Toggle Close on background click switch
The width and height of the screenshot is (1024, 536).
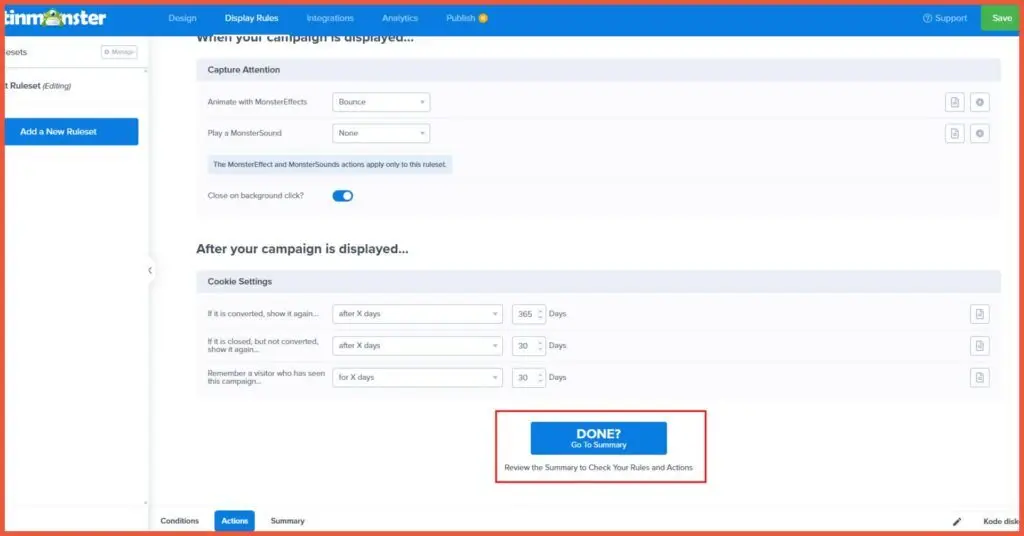(342, 196)
